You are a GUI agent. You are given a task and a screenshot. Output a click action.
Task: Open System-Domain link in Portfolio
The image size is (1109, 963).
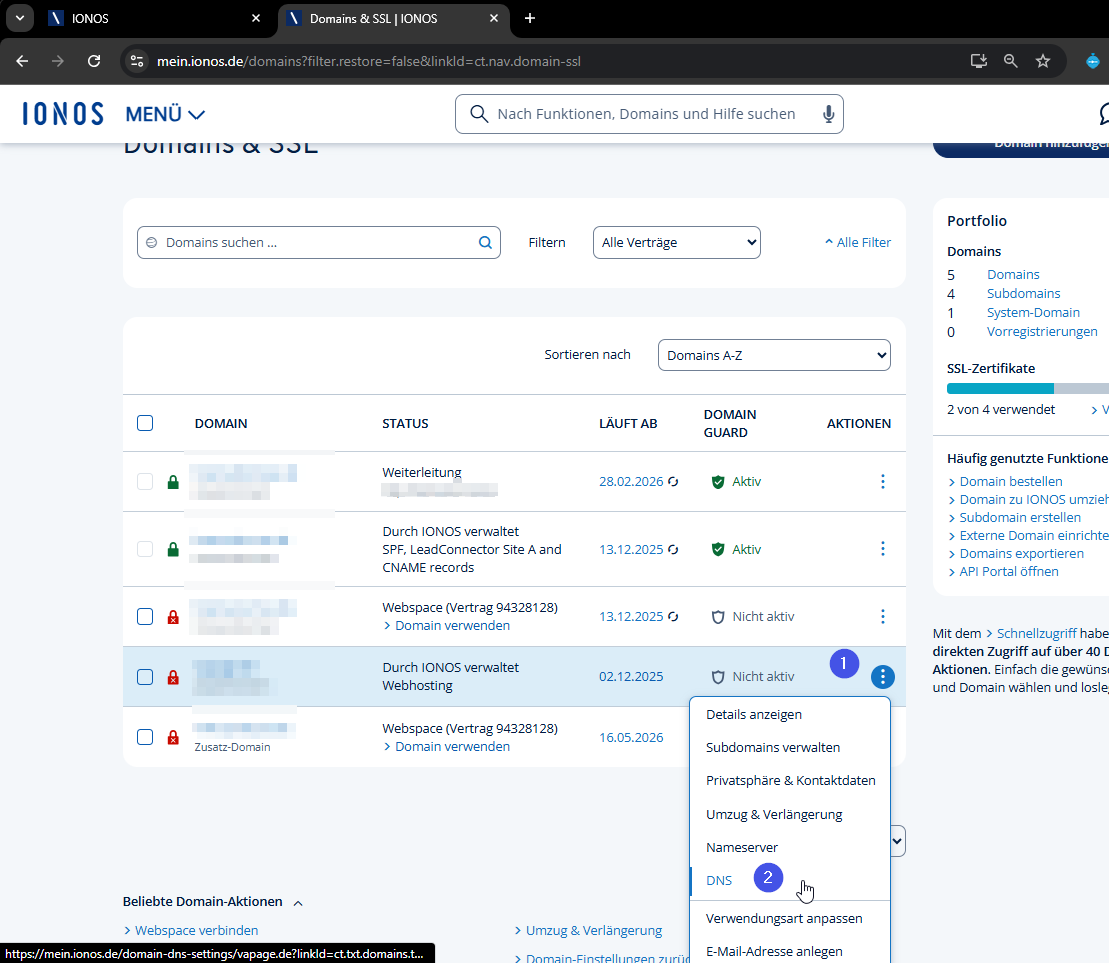(1033, 313)
